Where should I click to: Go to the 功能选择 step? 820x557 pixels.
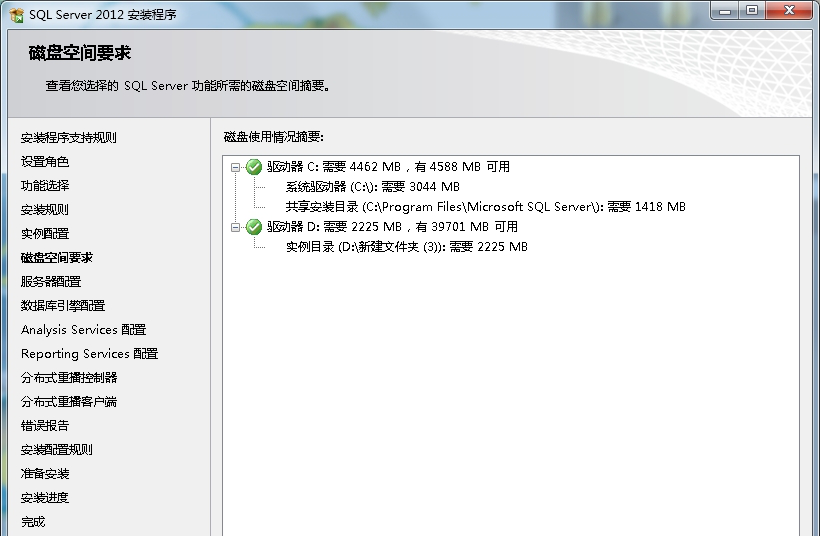point(45,186)
